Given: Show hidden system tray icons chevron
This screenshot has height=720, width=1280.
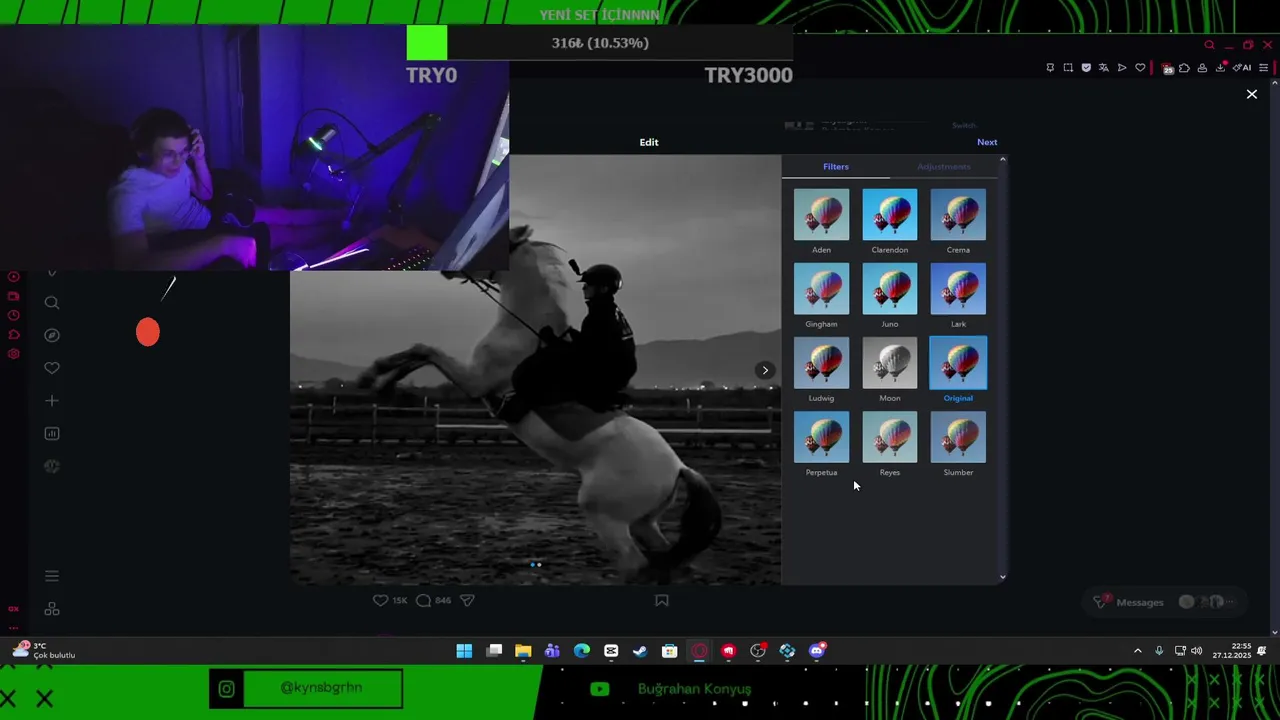Looking at the screenshot, I should tap(1137, 651).
